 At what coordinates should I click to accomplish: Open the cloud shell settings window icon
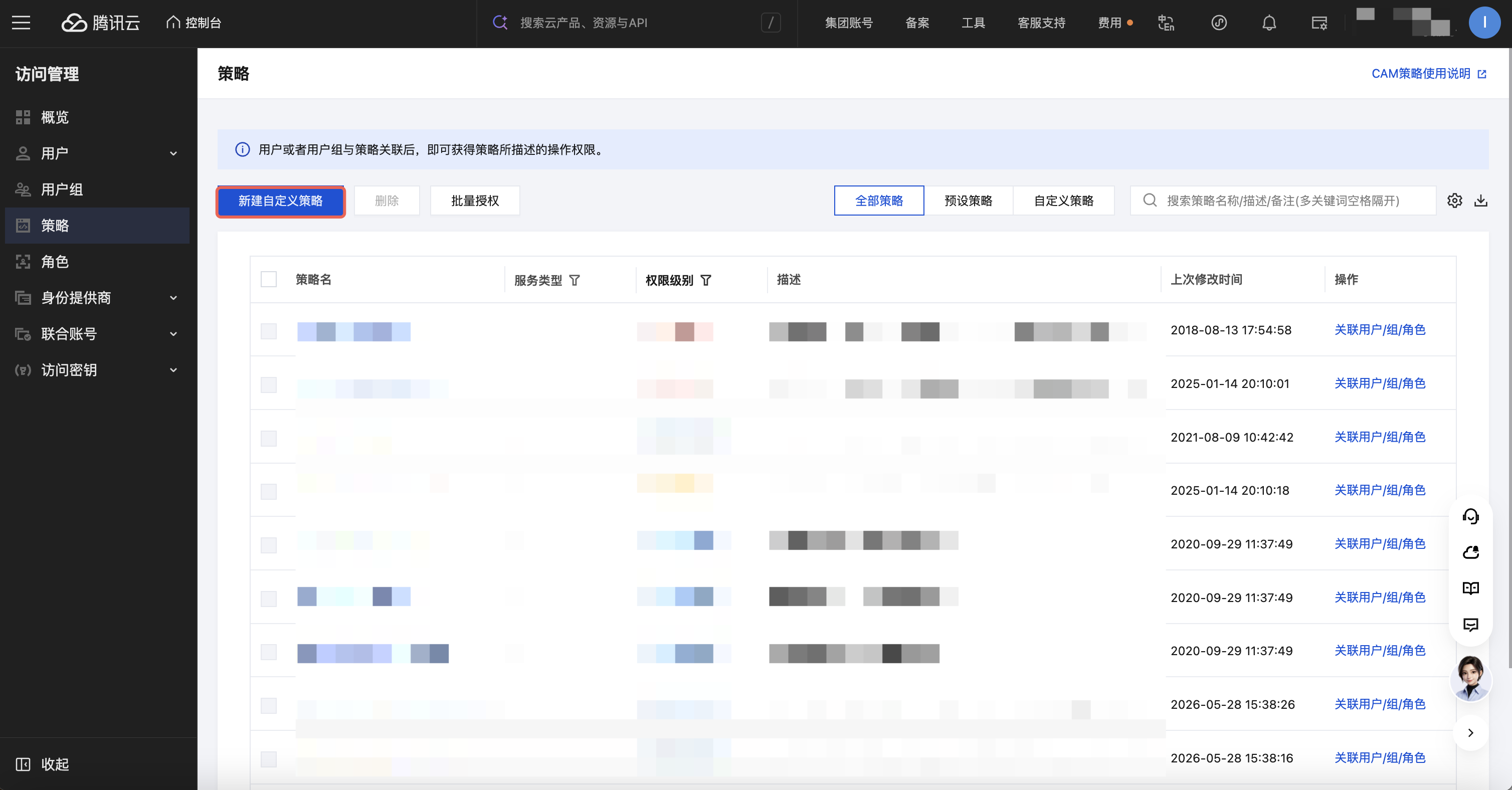click(x=1319, y=23)
